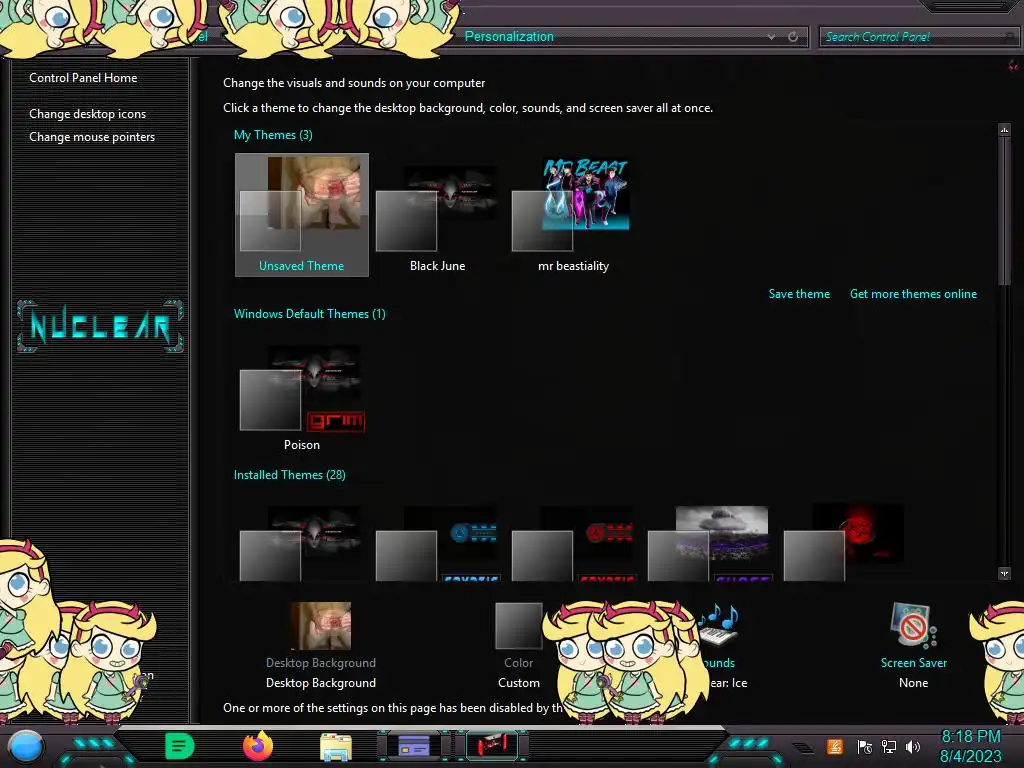Select installed theme with red logo bars

coord(573,543)
